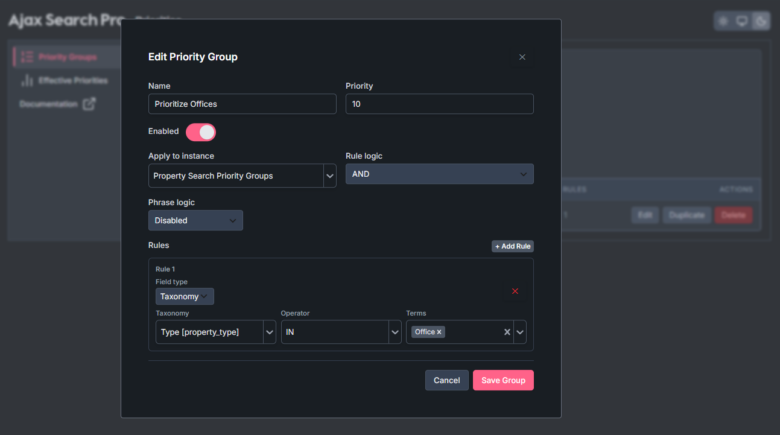Remove the Office term tag

click(x=439, y=332)
